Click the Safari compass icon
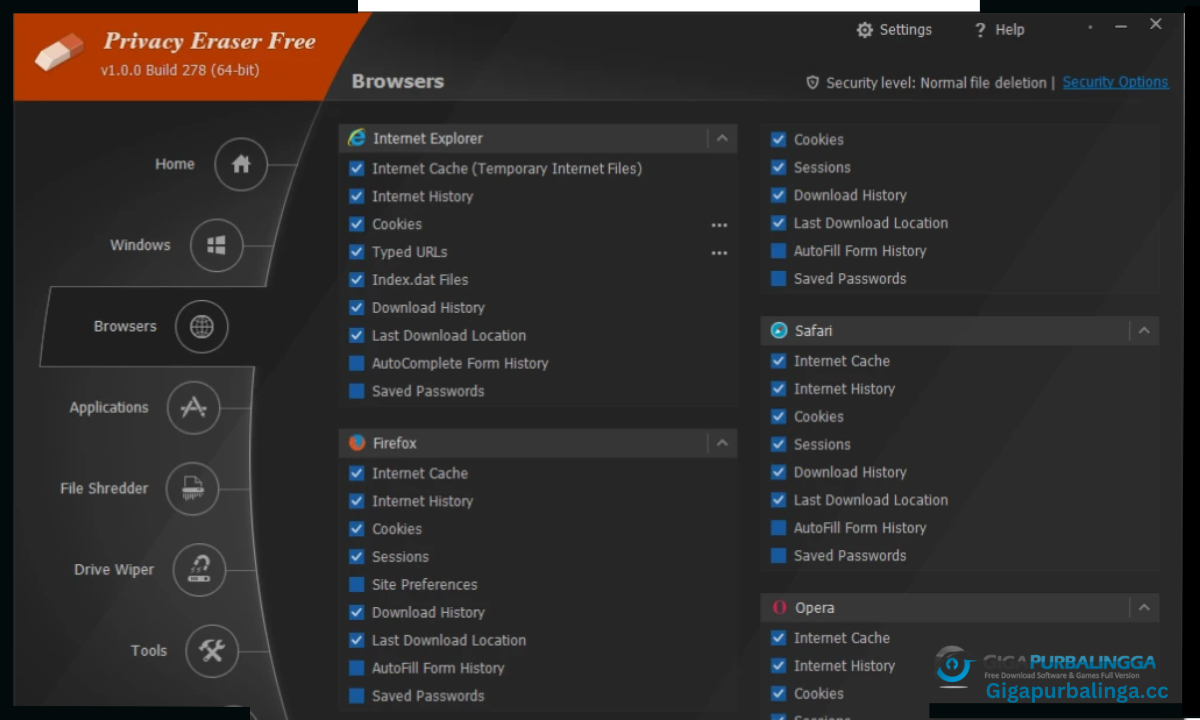 pos(779,331)
